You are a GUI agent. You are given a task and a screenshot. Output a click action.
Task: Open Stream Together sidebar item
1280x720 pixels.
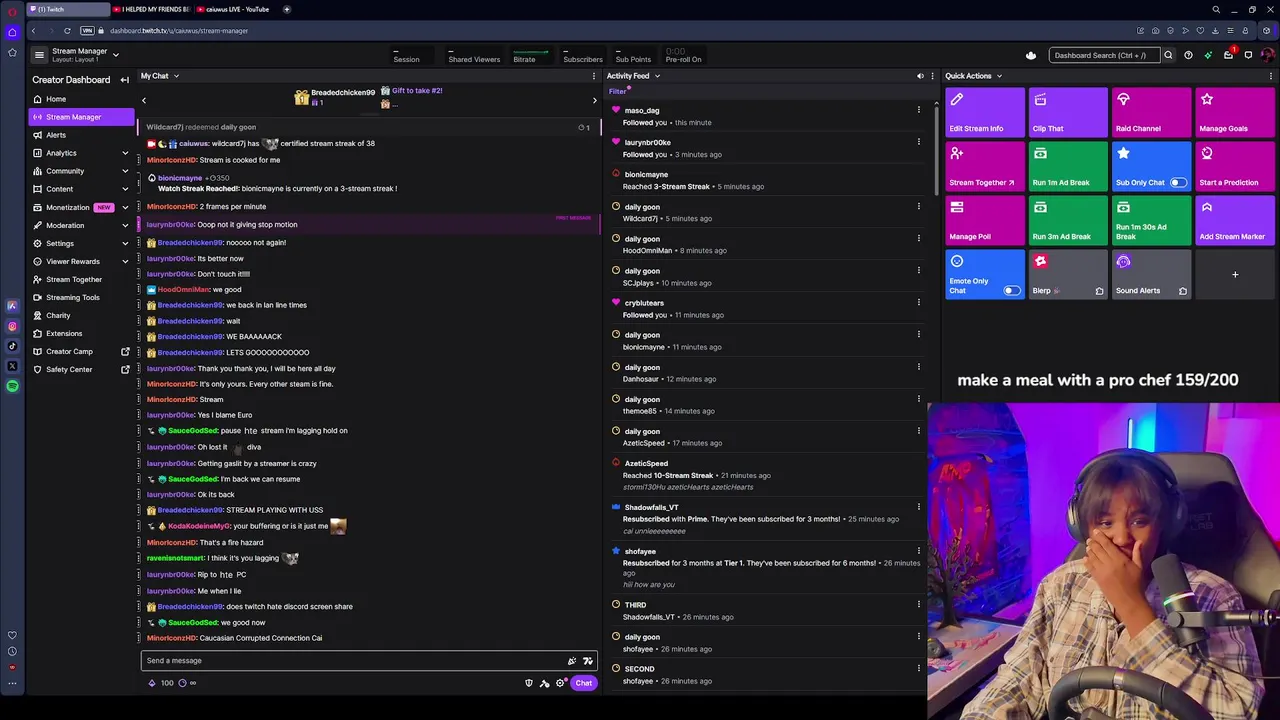click(x=81, y=279)
